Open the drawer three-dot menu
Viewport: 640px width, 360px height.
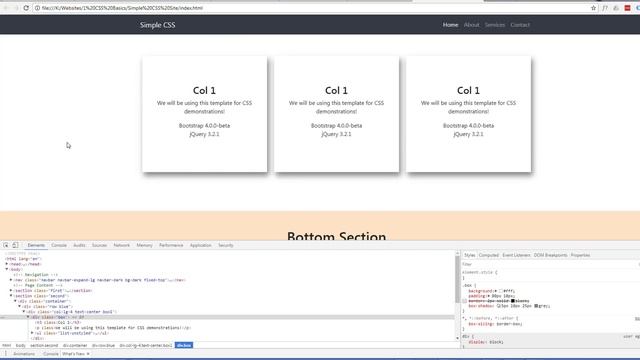tap(6, 354)
